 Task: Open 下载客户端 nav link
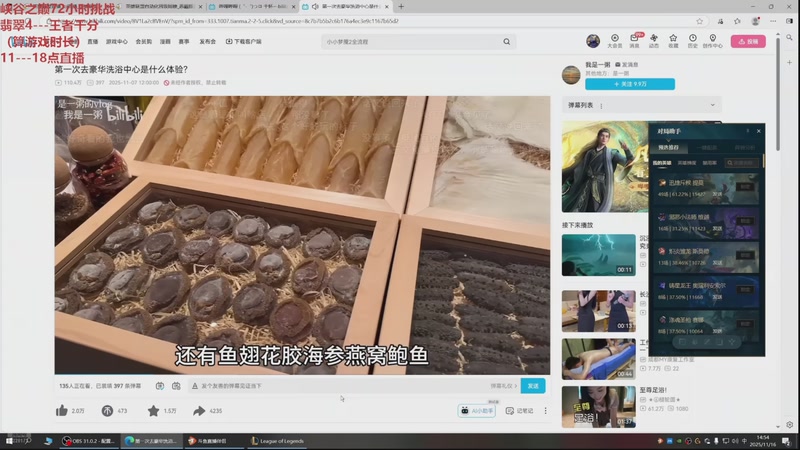[x=244, y=41]
